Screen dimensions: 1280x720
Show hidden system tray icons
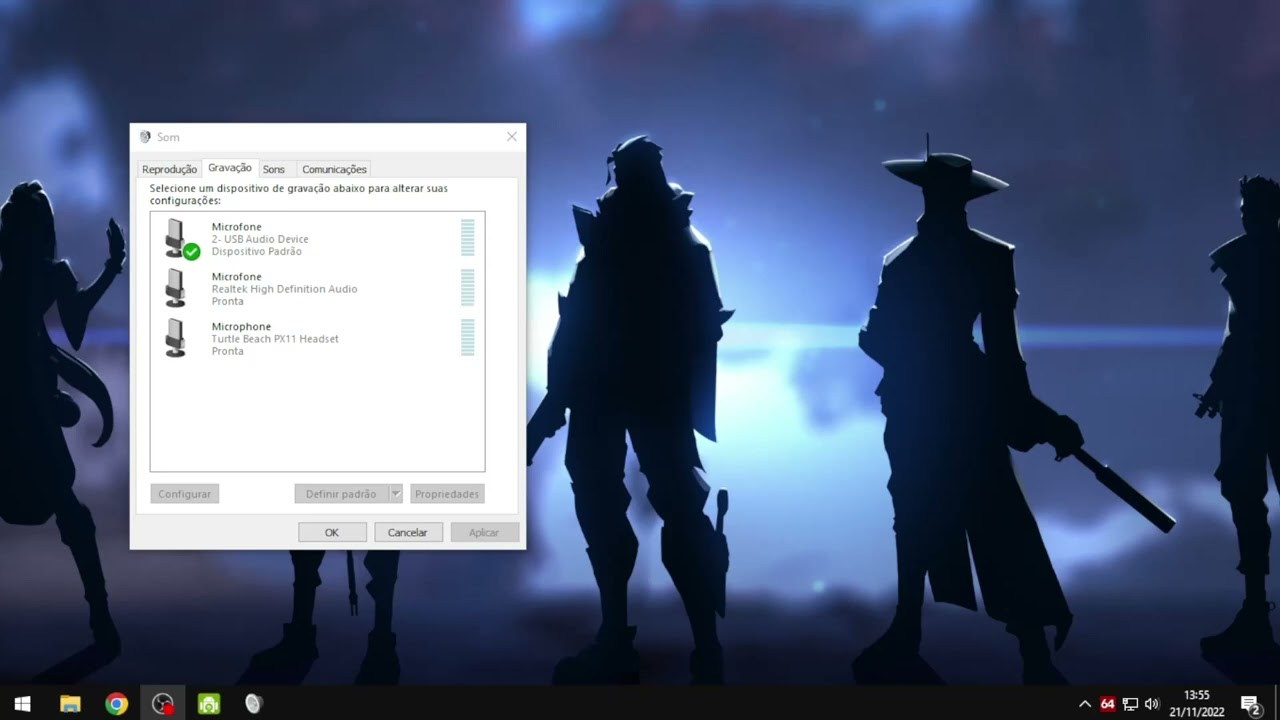[x=1085, y=704]
